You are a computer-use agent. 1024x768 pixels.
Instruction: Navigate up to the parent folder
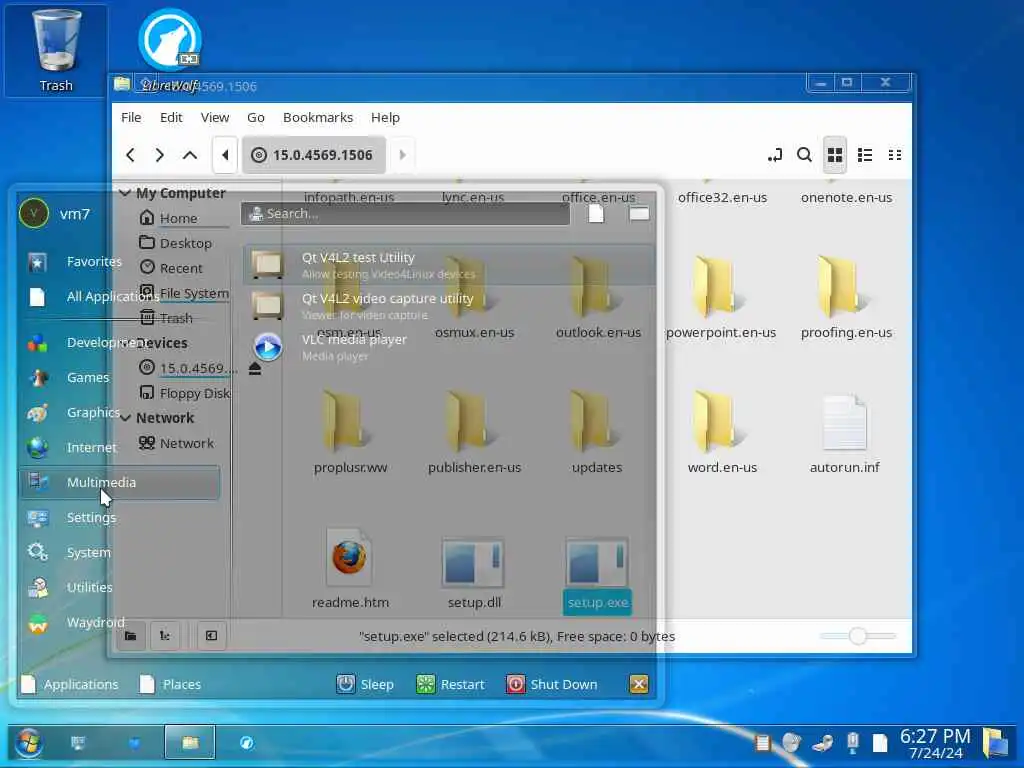(x=190, y=155)
